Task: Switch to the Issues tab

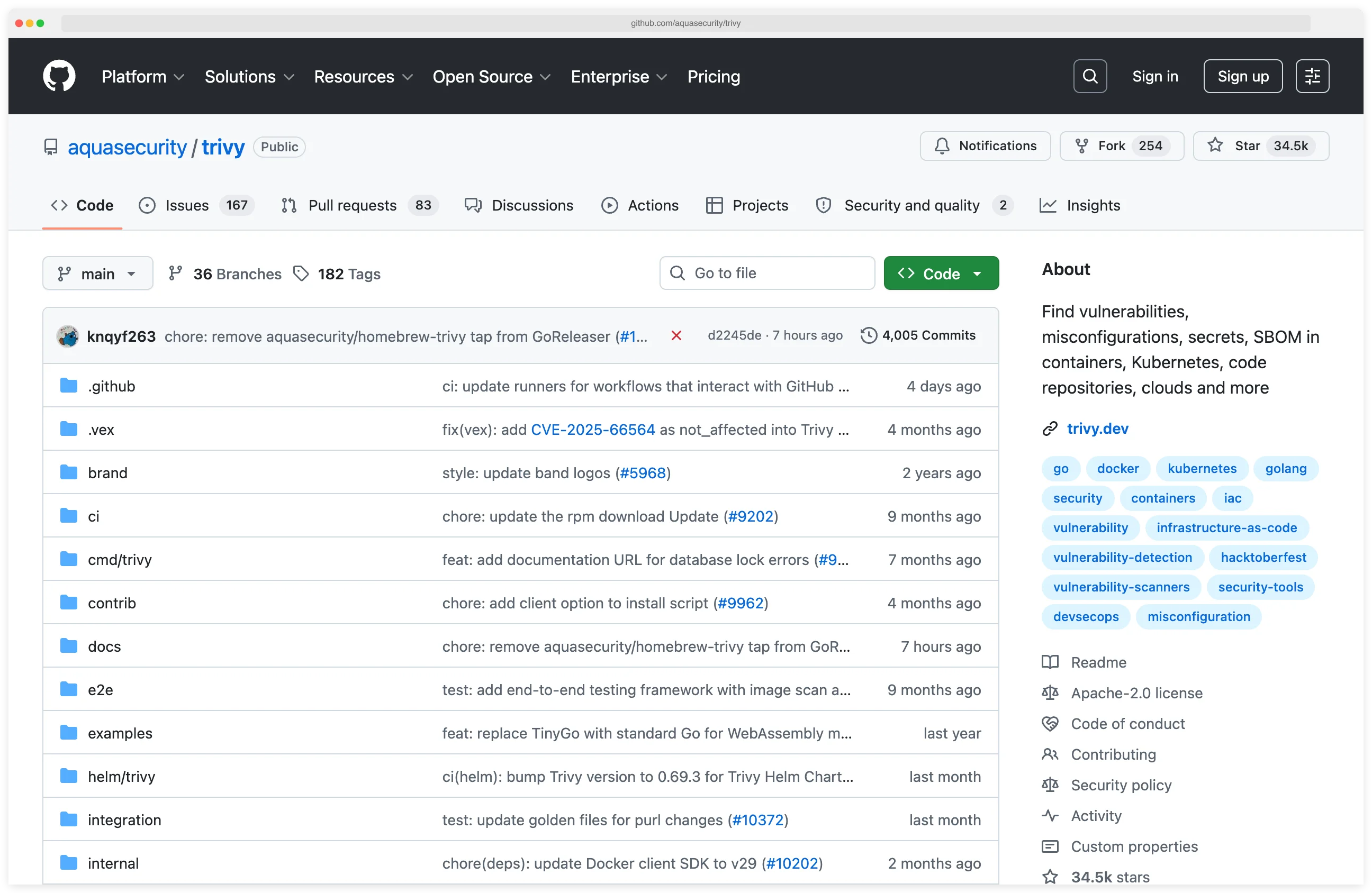Action: [186, 205]
